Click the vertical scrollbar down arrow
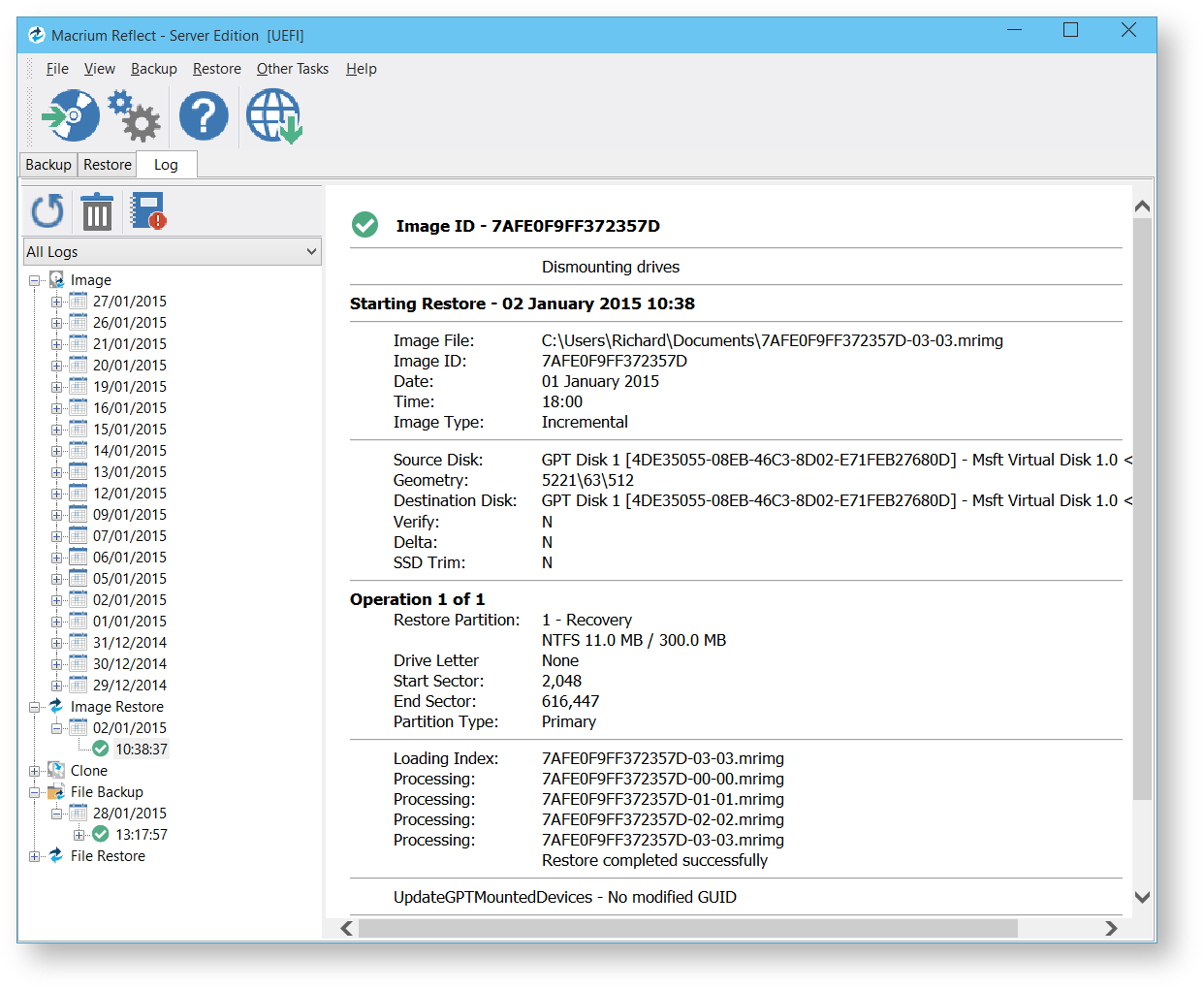 [1142, 898]
